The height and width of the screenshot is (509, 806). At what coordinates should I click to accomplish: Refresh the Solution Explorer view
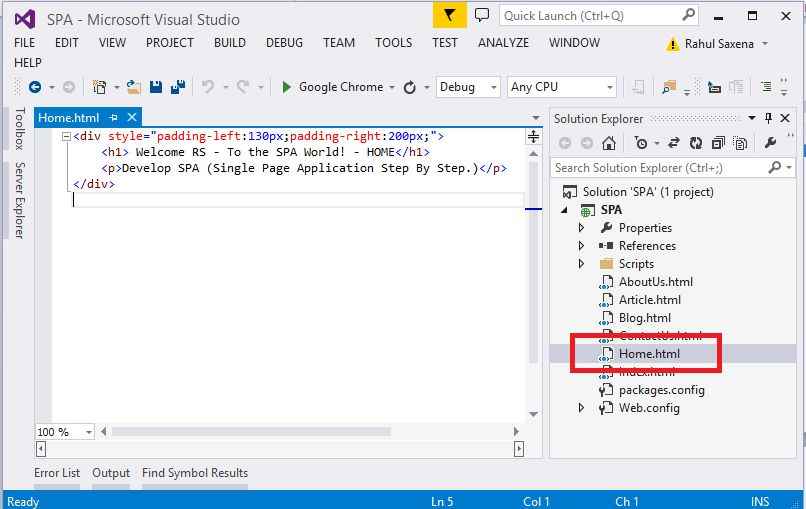coord(696,143)
